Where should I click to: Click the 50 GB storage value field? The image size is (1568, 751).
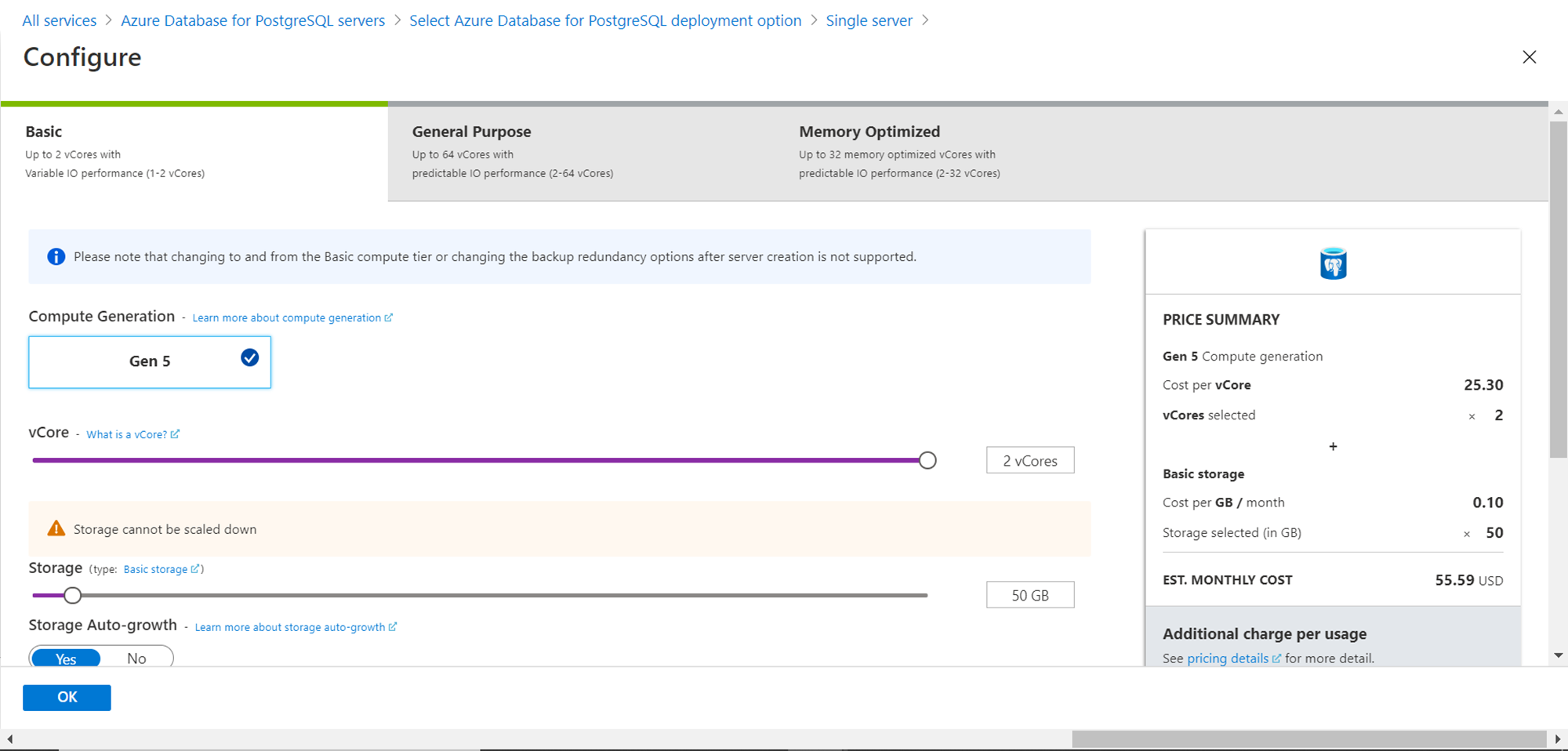(1029, 596)
